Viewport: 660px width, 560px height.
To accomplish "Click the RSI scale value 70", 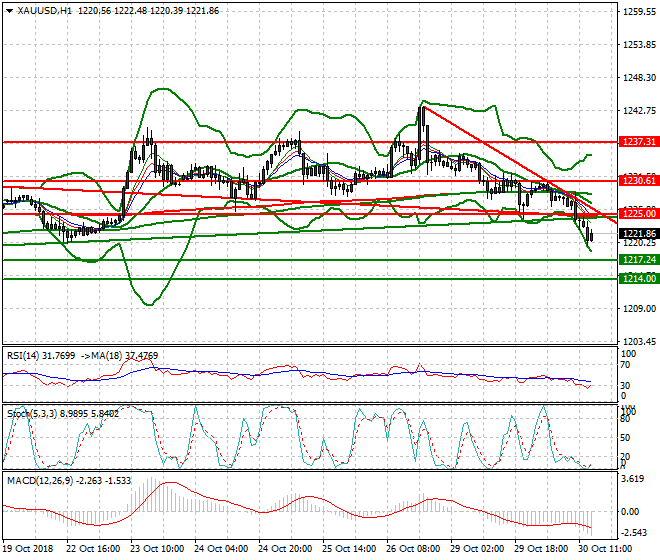I will point(625,365).
